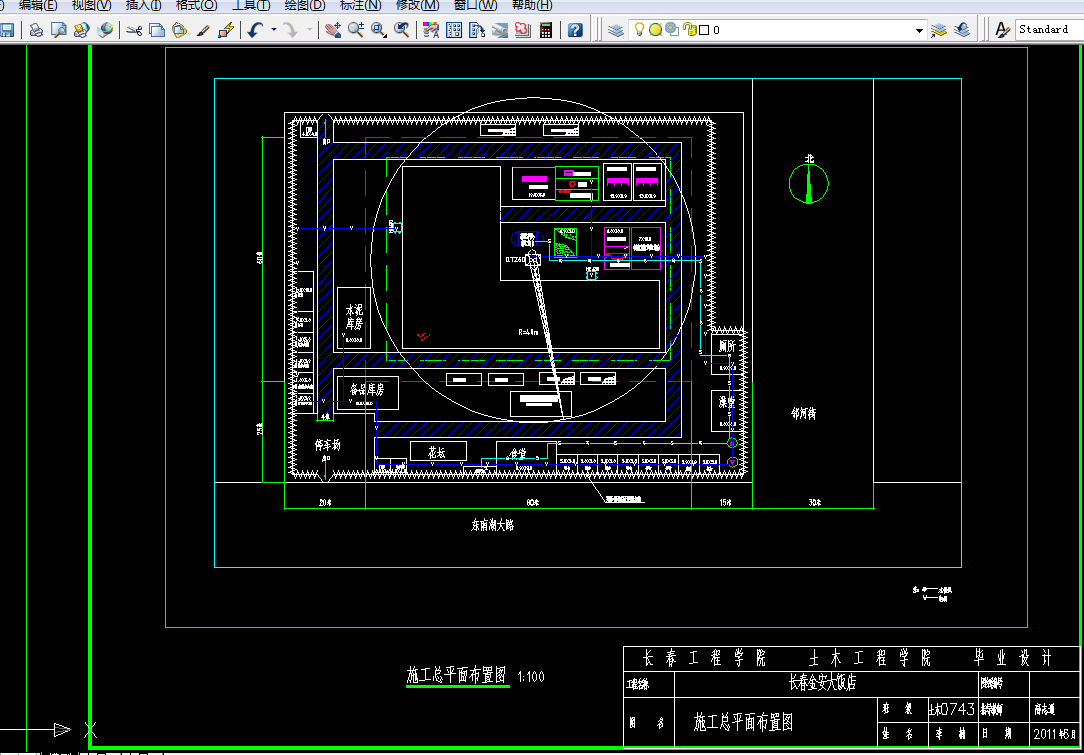This screenshot has width=1084, height=755.
Task: Click the Undo arrow icon
Action: pyautogui.click(x=256, y=30)
